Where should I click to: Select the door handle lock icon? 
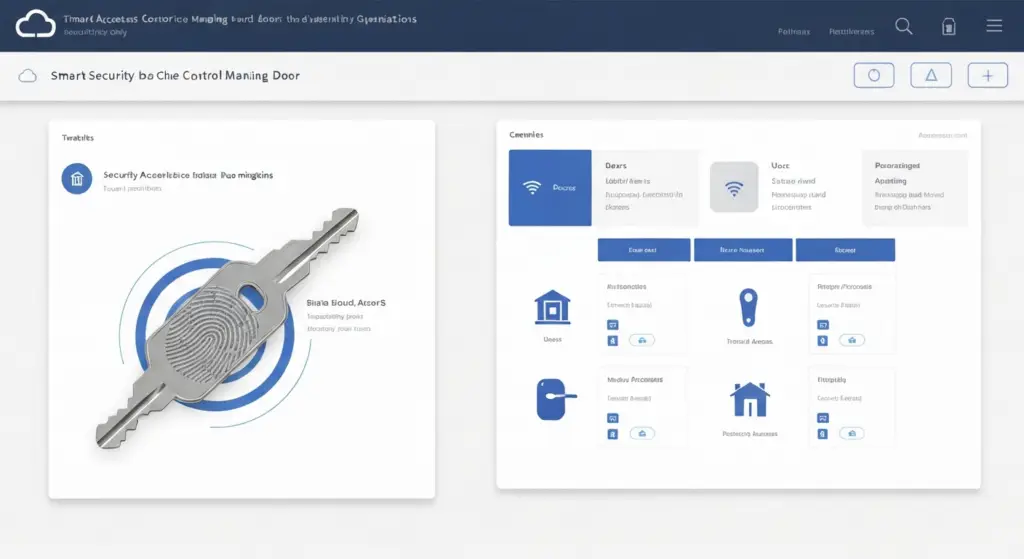pos(555,399)
